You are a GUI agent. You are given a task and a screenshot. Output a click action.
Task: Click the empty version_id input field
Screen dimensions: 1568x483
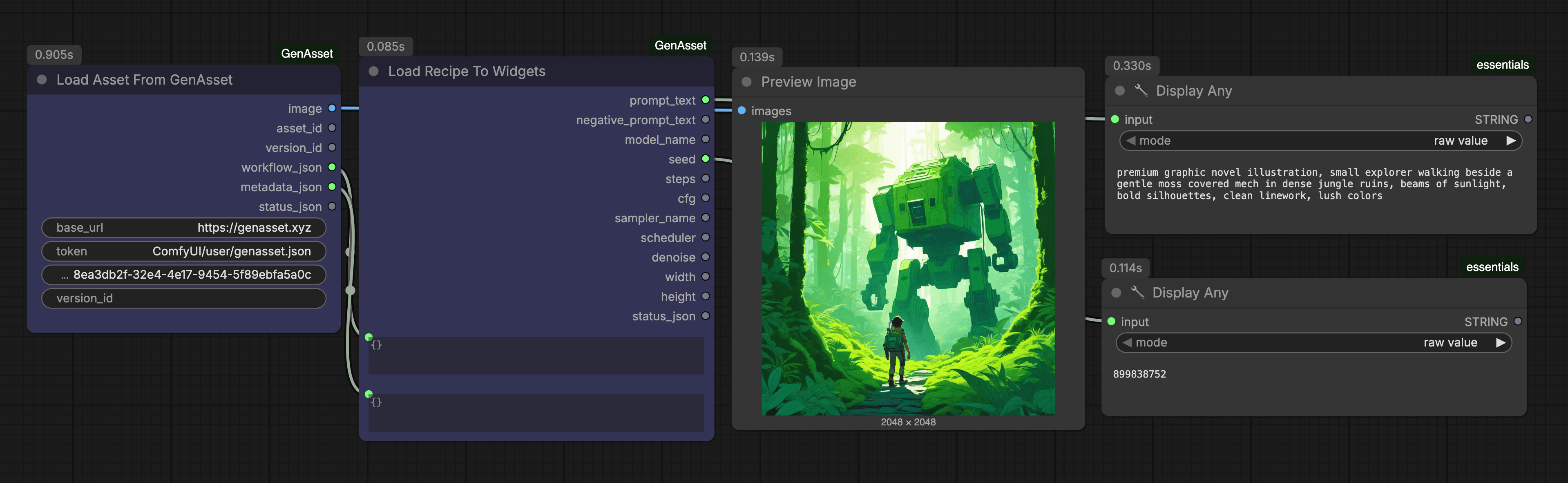click(184, 298)
